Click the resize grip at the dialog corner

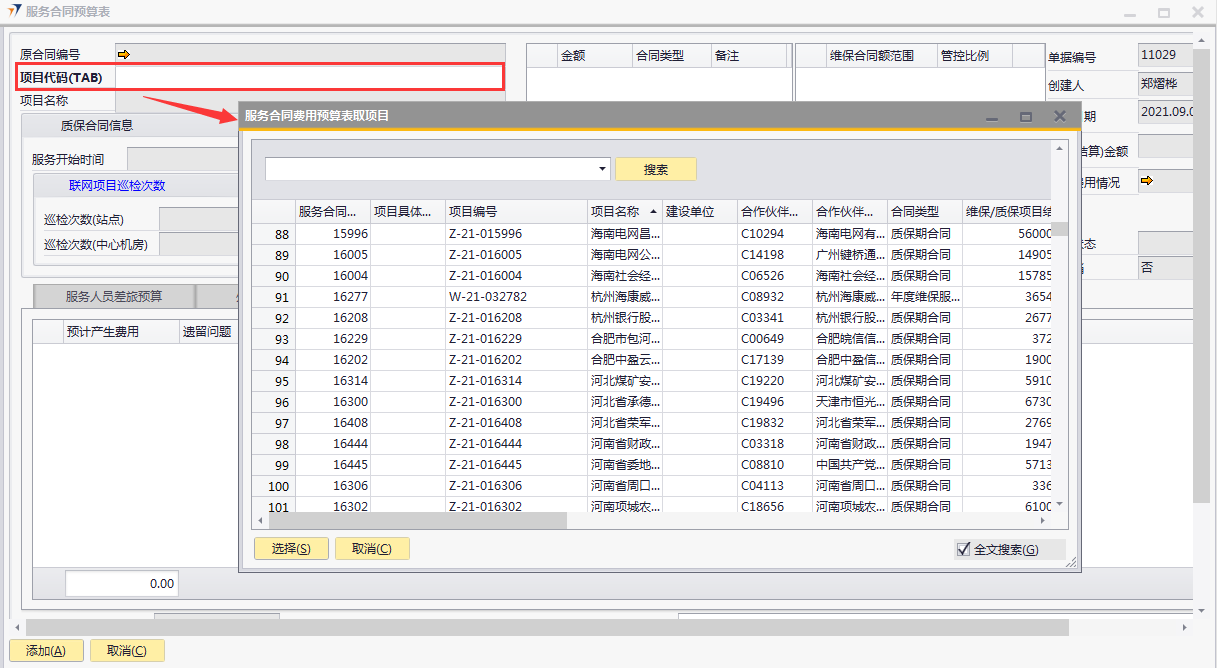click(1071, 564)
